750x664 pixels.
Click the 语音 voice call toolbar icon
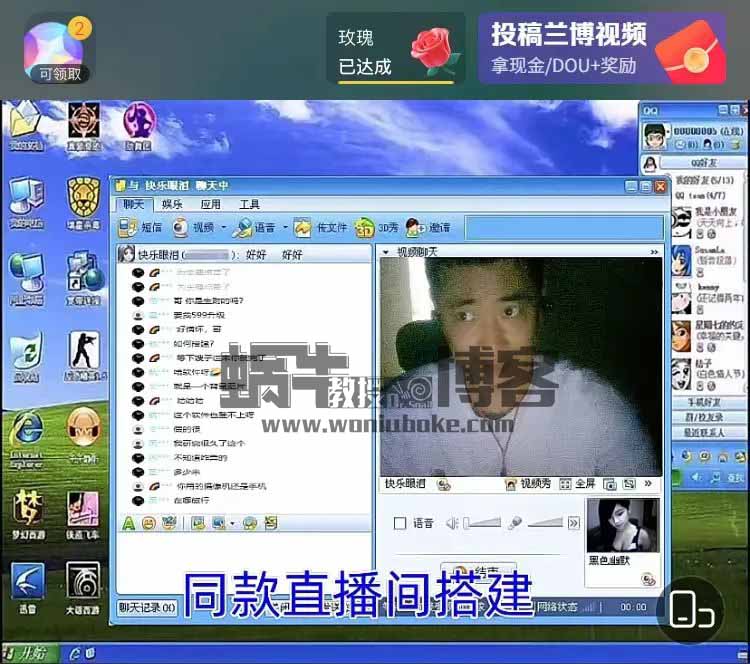(x=242, y=228)
